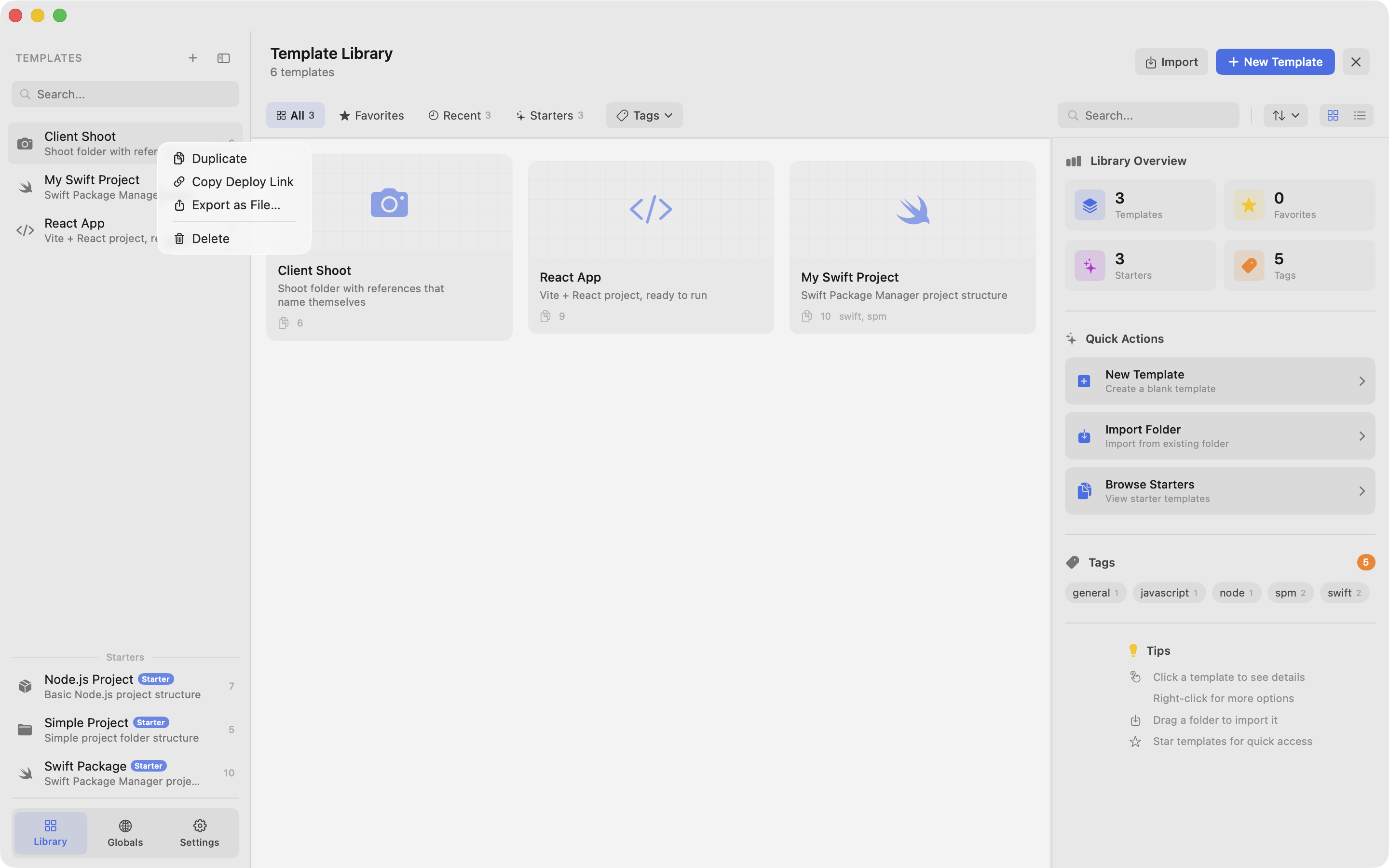Filter by the spm tag
The height and width of the screenshot is (868, 1389).
click(x=1290, y=593)
